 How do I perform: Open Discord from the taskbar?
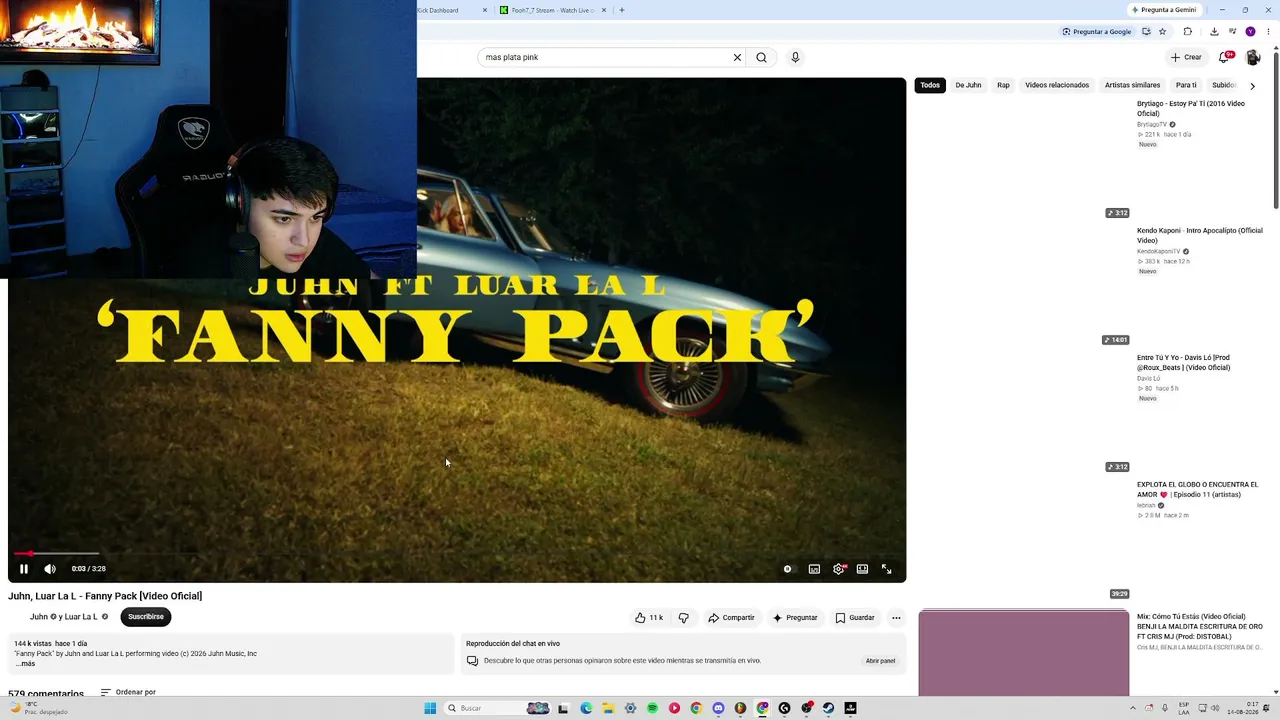pyautogui.click(x=718, y=708)
